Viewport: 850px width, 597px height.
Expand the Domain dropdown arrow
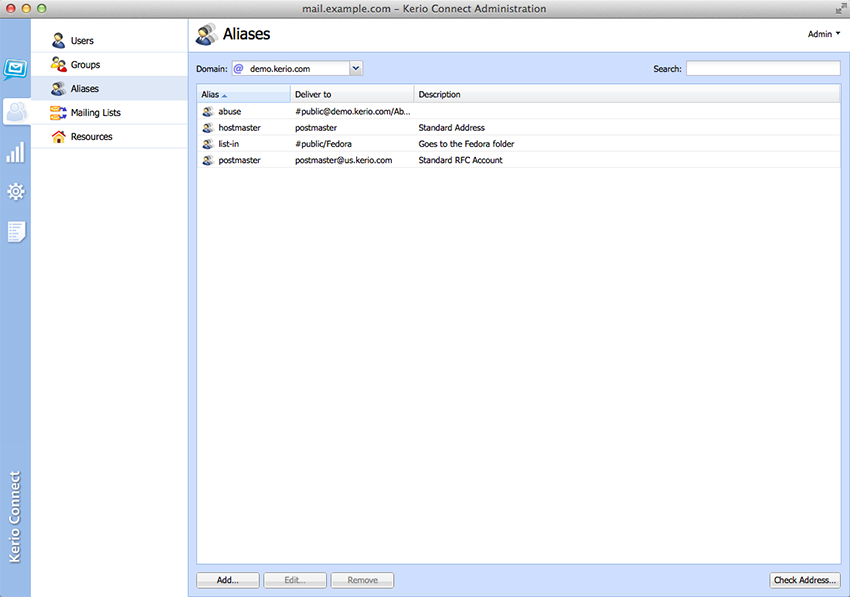pos(356,69)
